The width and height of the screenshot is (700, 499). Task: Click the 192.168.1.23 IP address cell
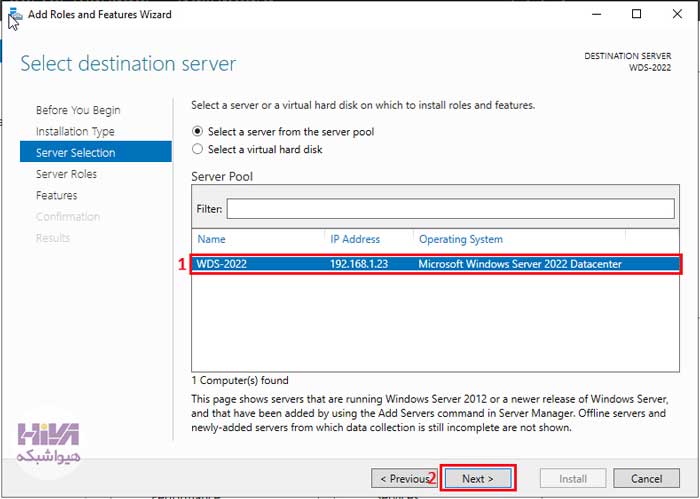(x=359, y=264)
